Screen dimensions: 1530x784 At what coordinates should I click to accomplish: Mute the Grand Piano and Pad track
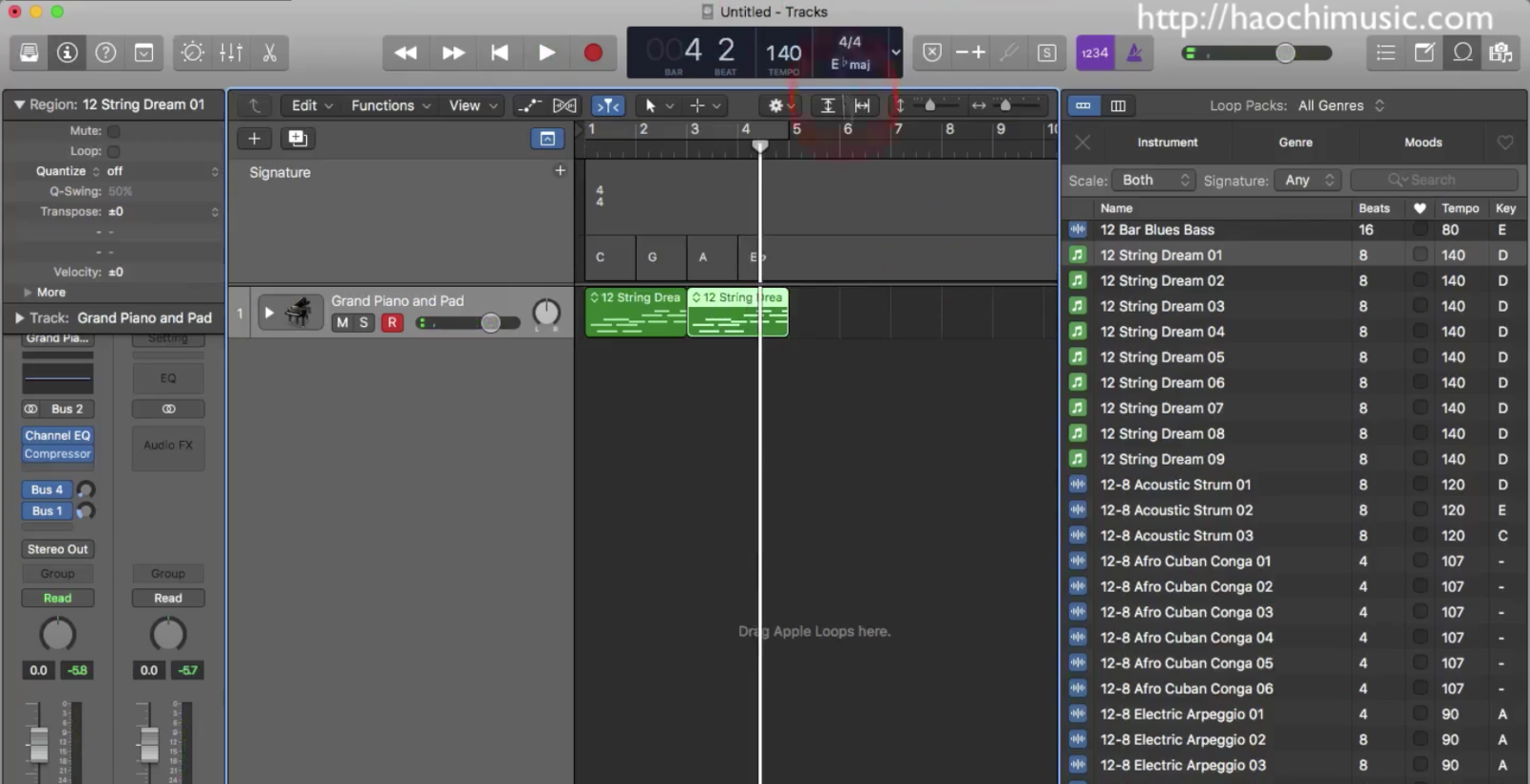click(342, 323)
